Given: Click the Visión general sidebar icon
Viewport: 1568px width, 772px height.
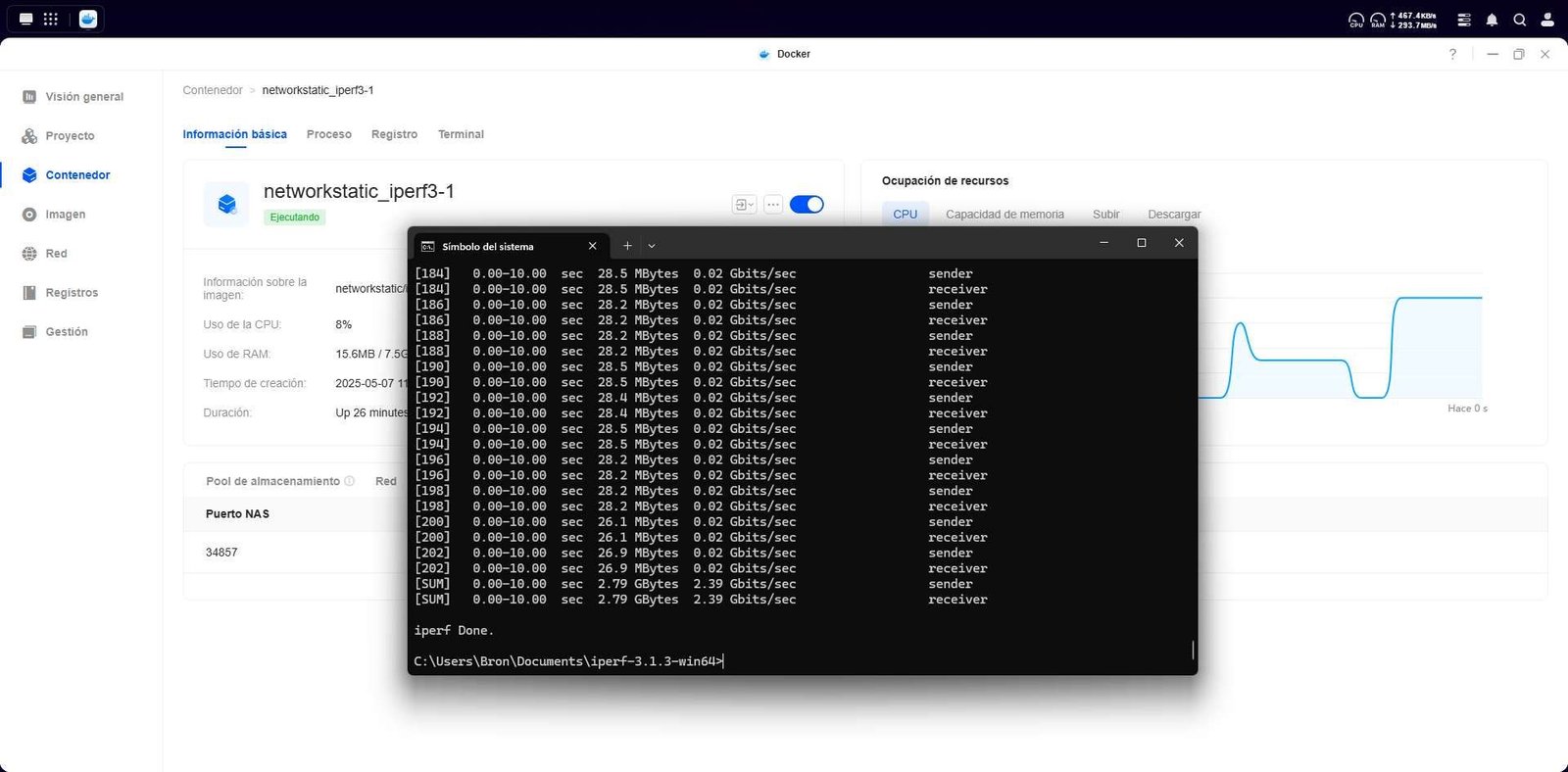Looking at the screenshot, I should tap(29, 97).
